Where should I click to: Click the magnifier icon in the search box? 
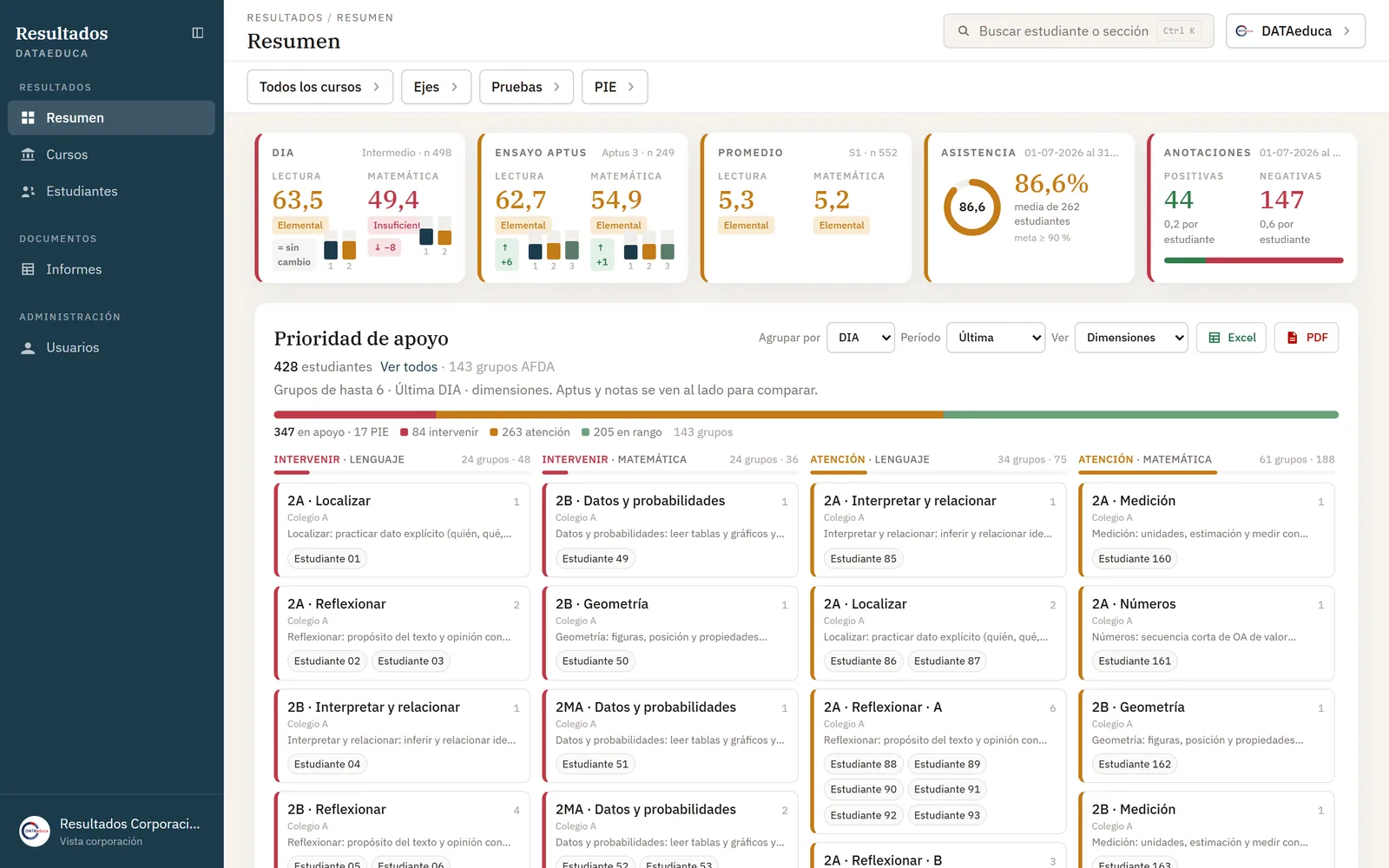pyautogui.click(x=963, y=31)
